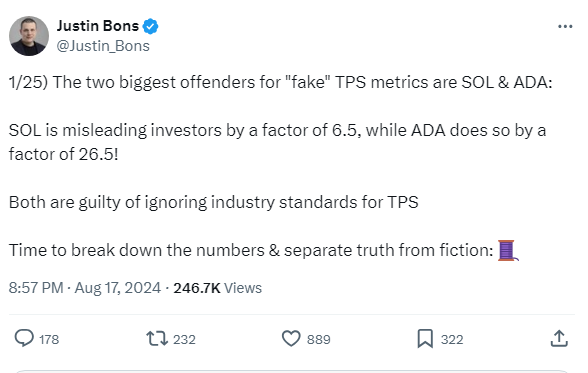Repost using the retweet arrows icon
The image size is (588, 373).
click(x=157, y=338)
